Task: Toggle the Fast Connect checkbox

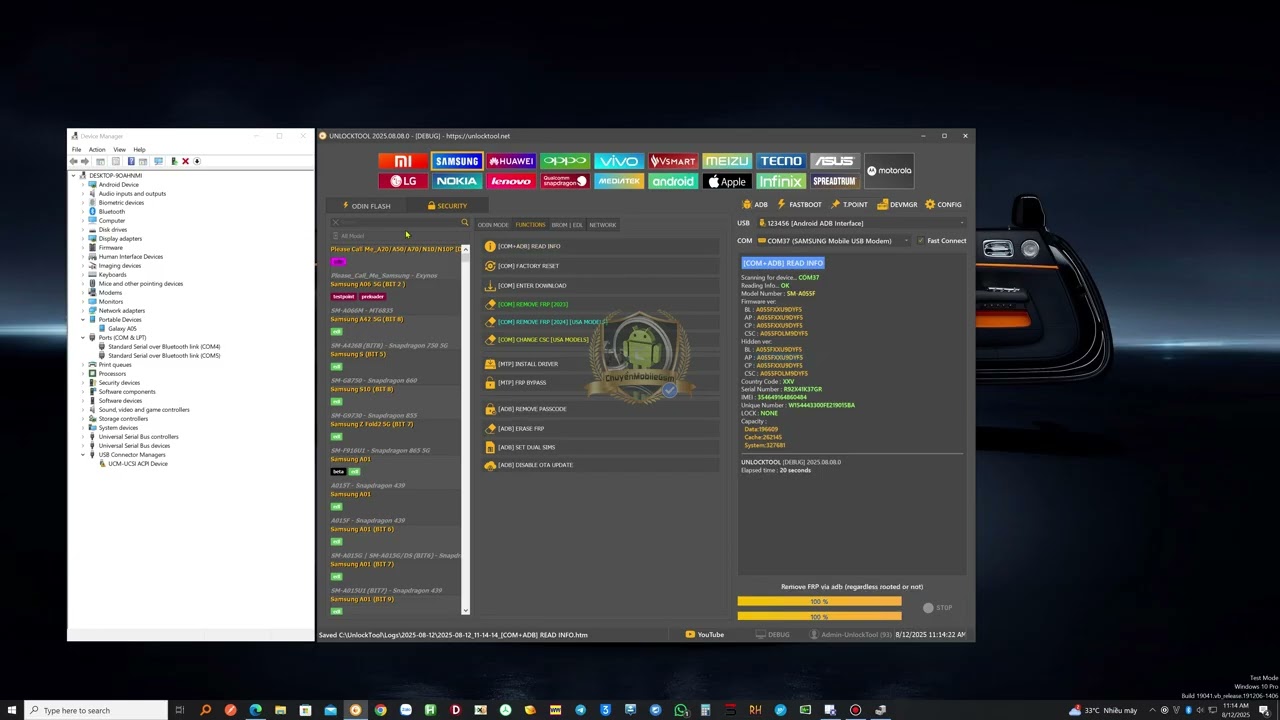Action: coord(921,241)
